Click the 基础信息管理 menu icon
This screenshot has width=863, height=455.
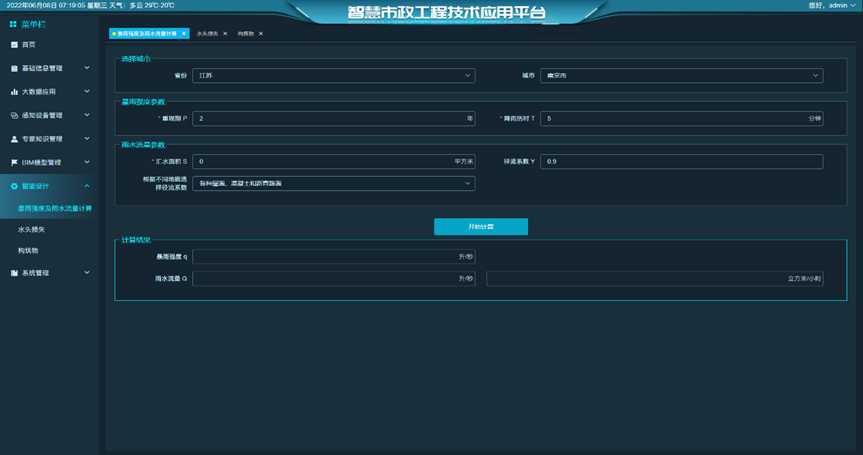(x=14, y=69)
